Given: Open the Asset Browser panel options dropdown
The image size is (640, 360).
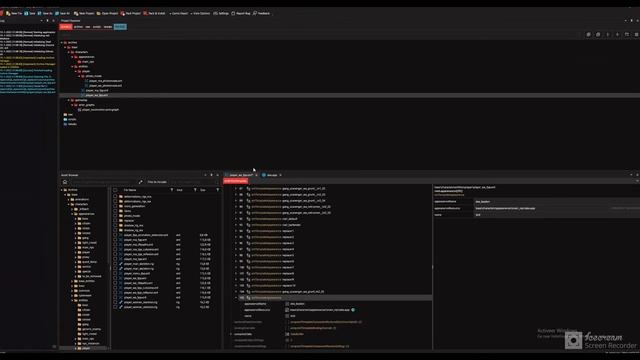Looking at the screenshot, I should tap(205, 175).
